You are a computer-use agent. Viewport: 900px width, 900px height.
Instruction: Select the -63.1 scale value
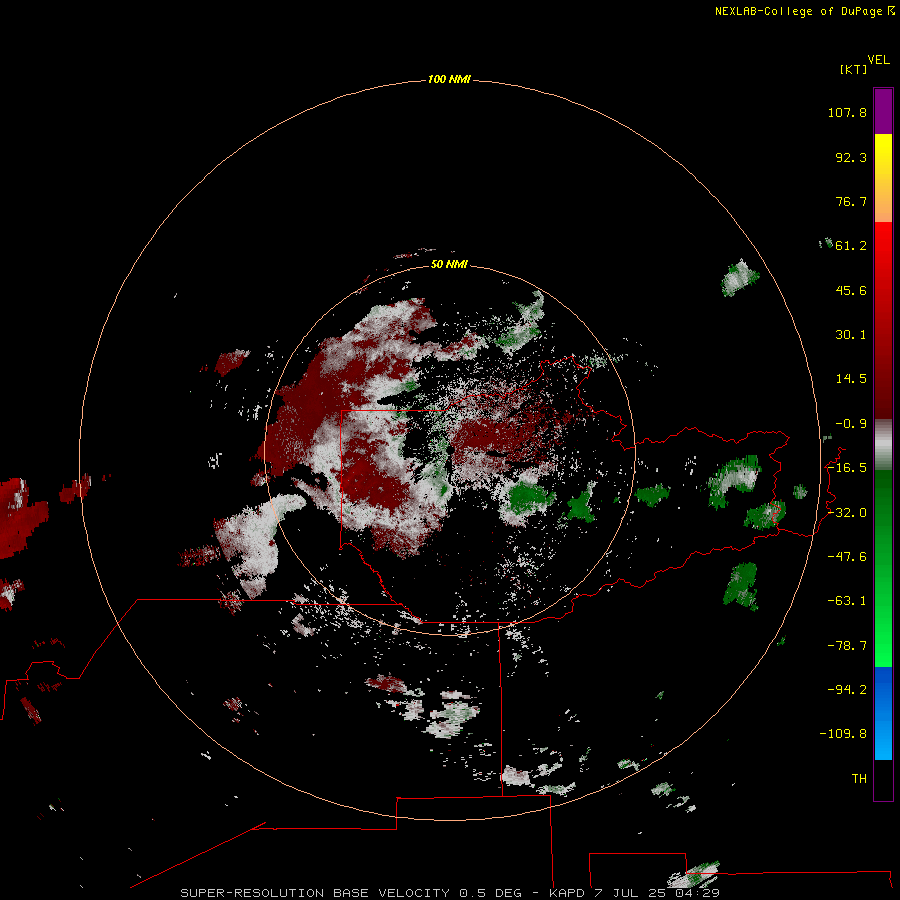point(847,601)
